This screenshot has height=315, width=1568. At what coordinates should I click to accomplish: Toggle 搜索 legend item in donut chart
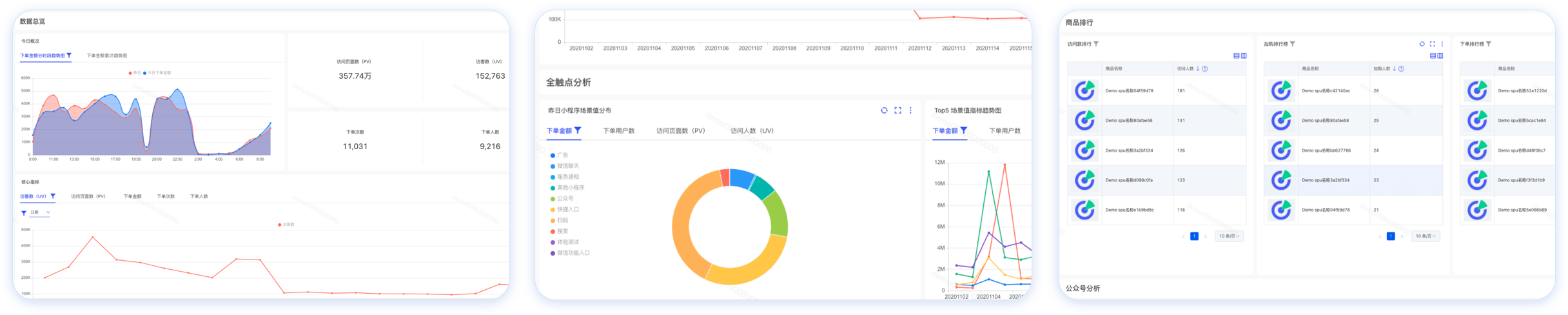coord(559,231)
